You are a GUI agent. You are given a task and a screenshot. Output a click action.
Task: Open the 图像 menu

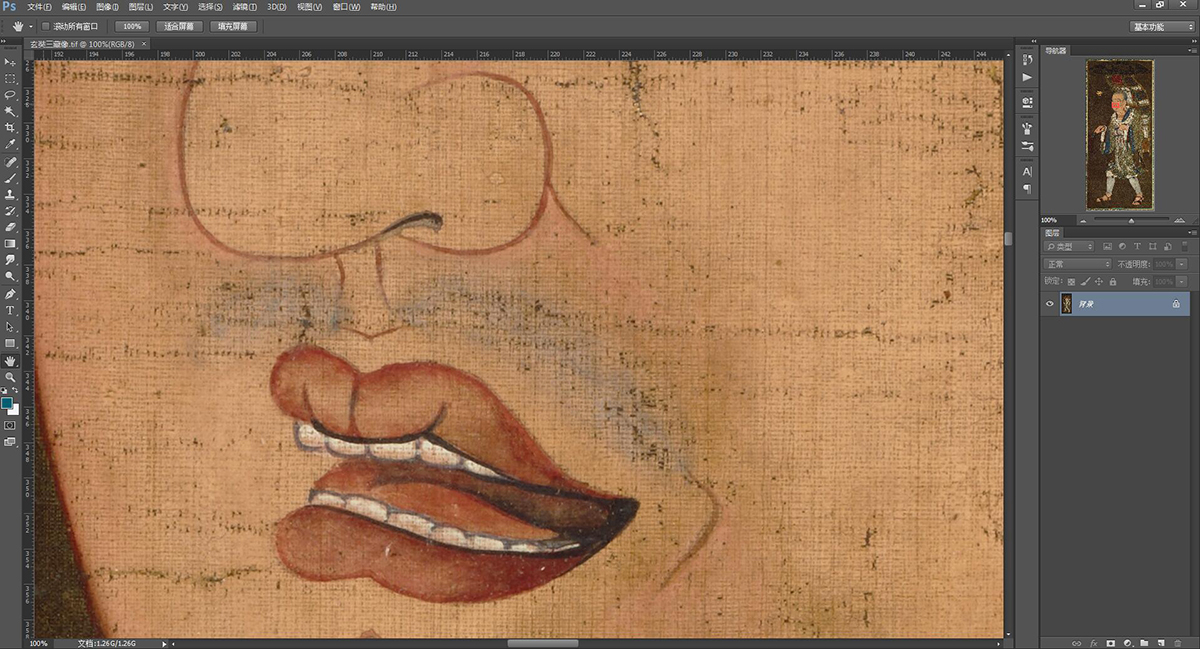[107, 6]
